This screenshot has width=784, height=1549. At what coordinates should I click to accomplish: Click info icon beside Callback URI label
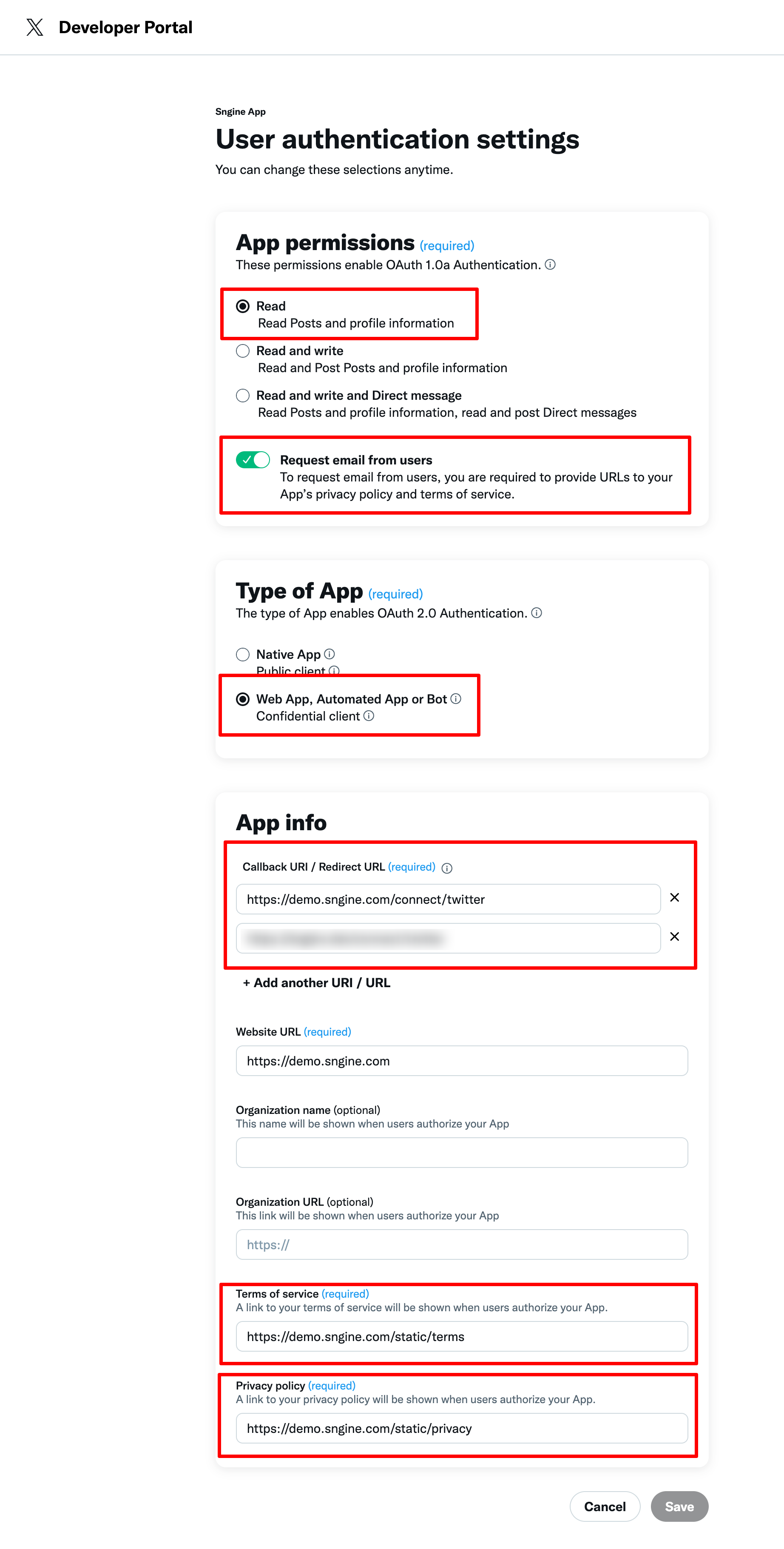tap(447, 868)
